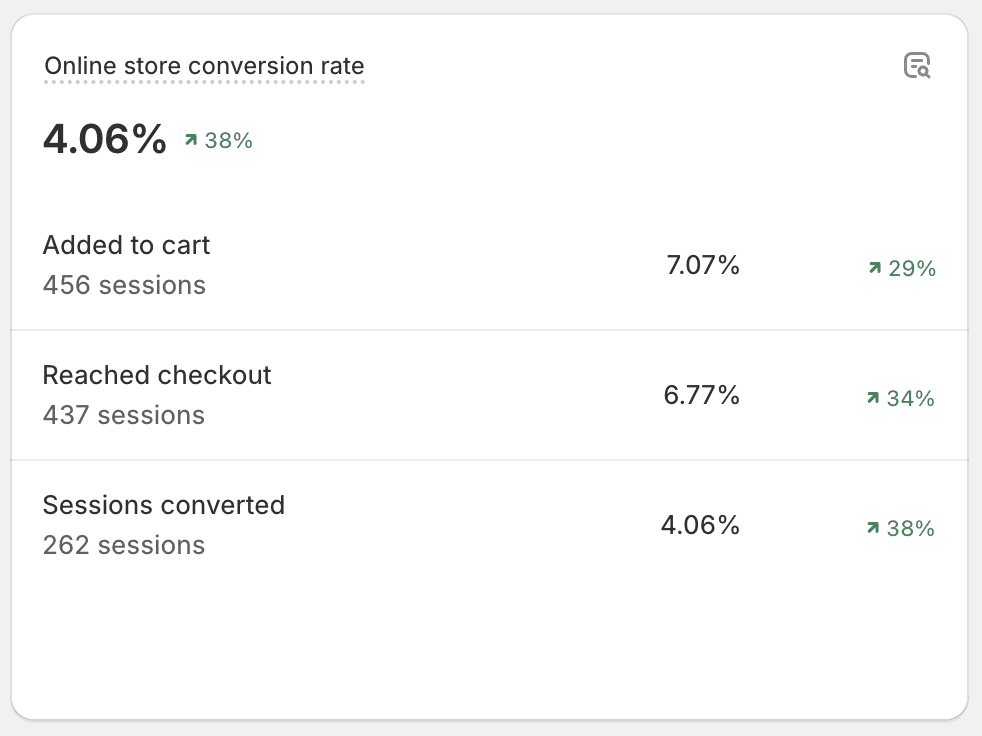Click the 6.77% reached checkout rate
This screenshot has height=736, width=982.
coord(701,394)
